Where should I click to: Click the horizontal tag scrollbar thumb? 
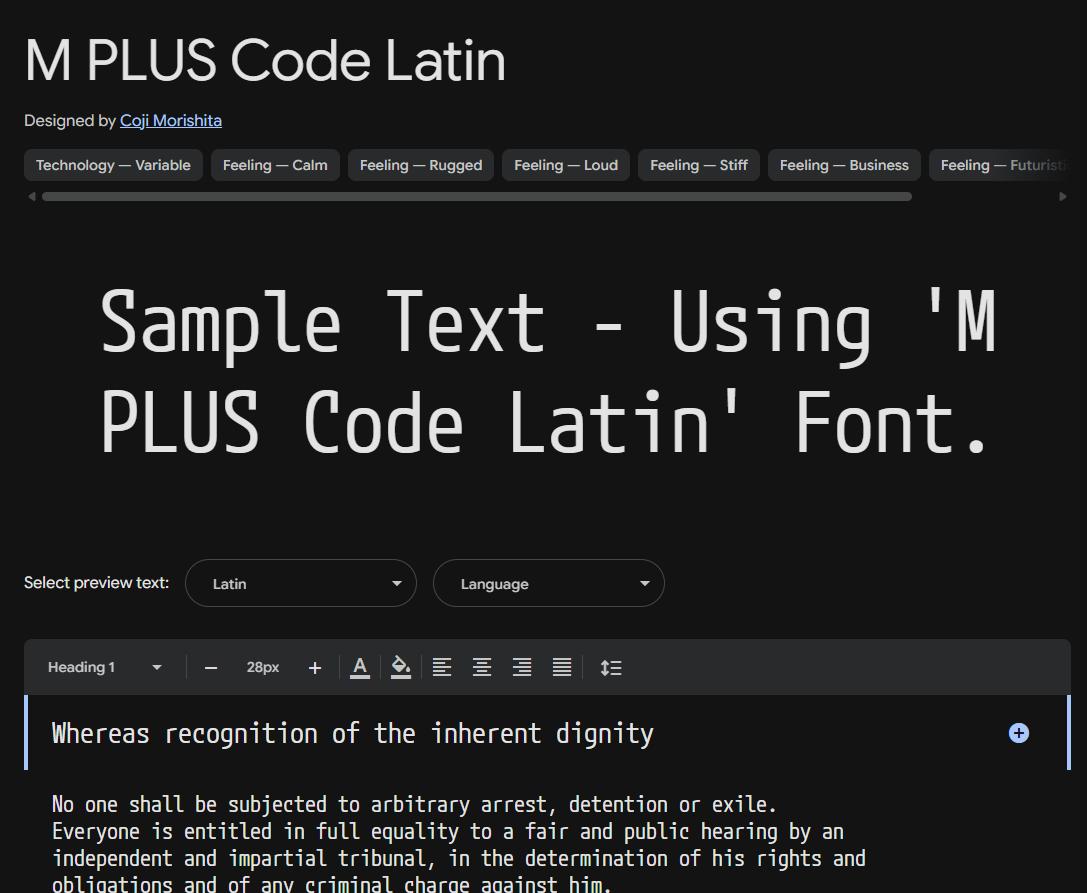(477, 197)
